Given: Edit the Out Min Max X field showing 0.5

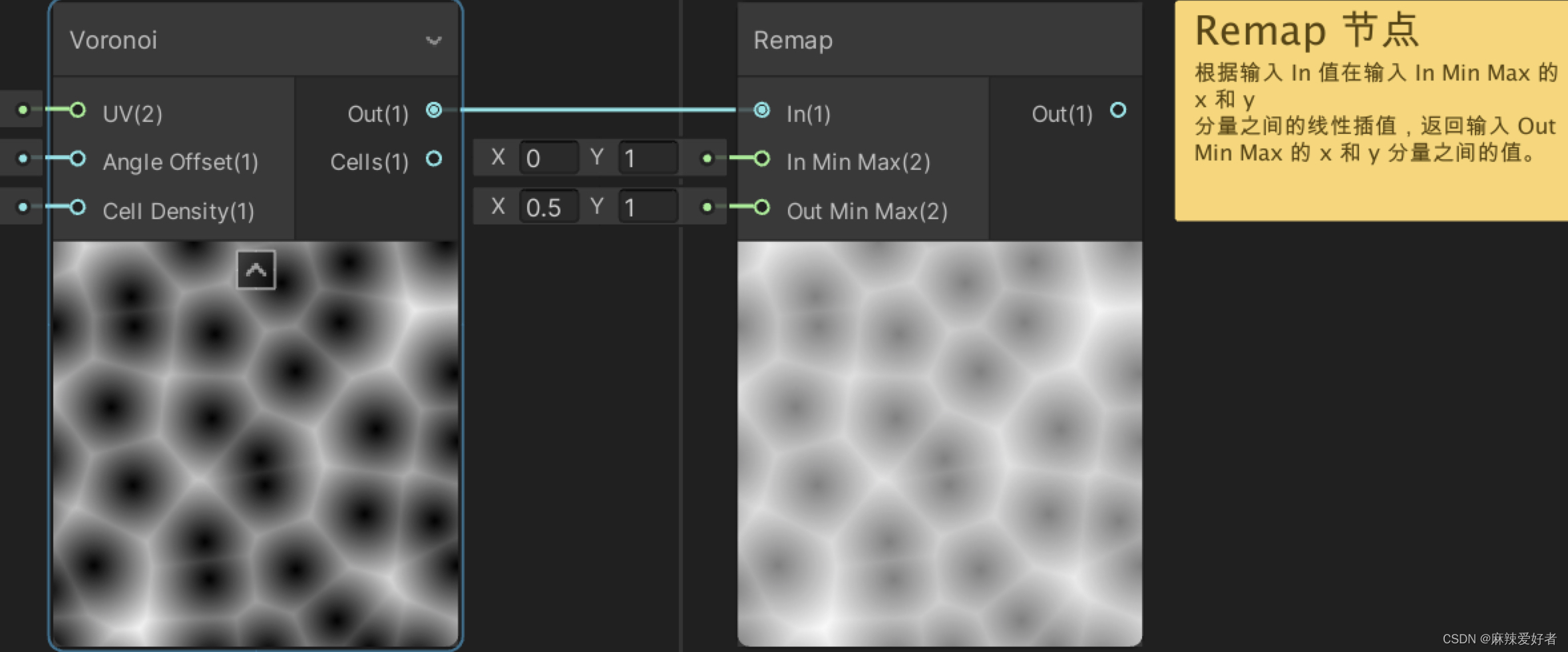Looking at the screenshot, I should click(548, 207).
